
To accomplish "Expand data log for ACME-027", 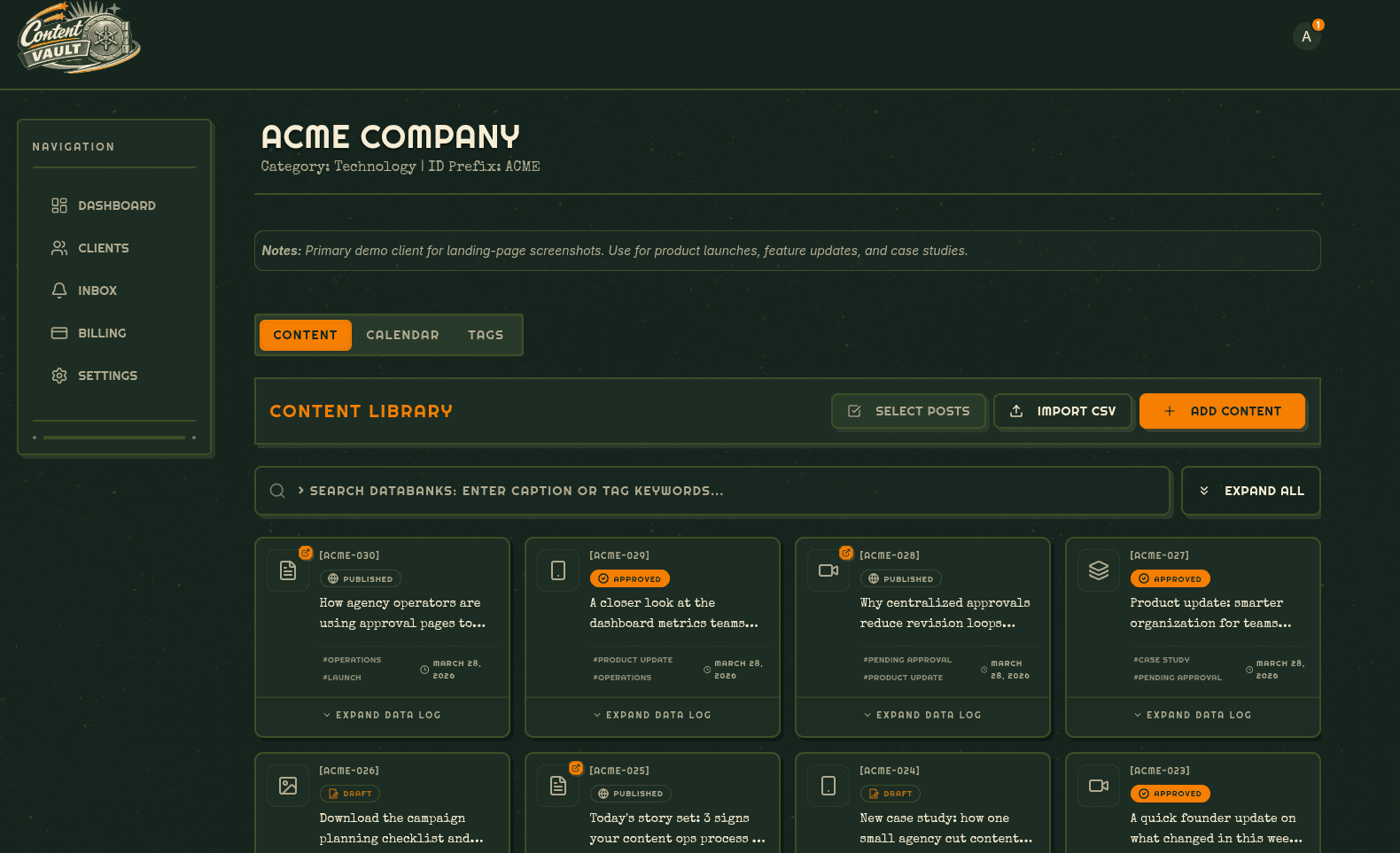I will (1193, 715).
